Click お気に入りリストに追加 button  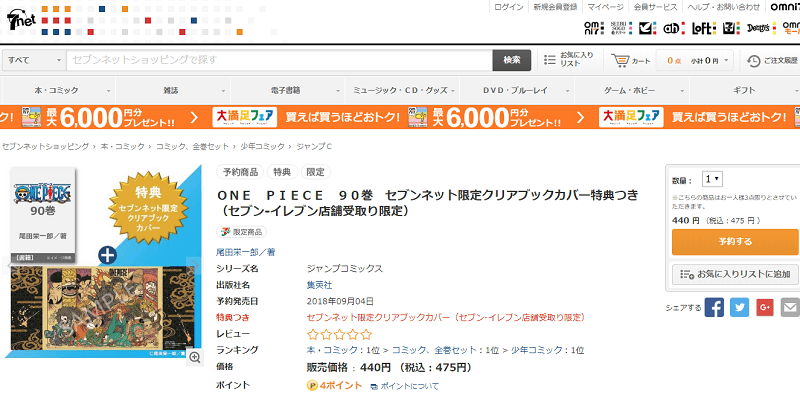[735, 274]
